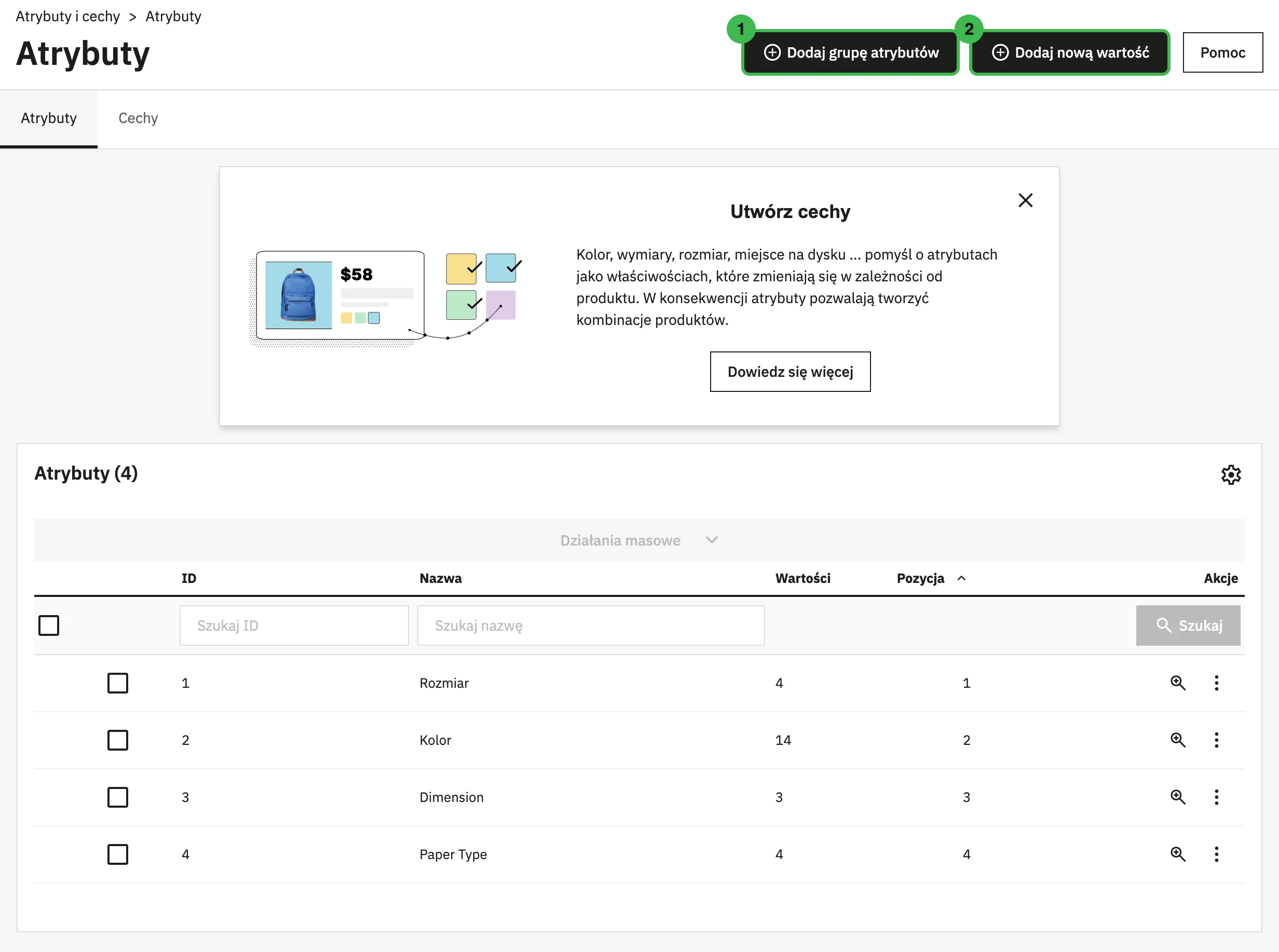Viewport: 1279px width, 952px height.
Task: Click the Atrybuty breadcrumb item
Action: coord(173,16)
